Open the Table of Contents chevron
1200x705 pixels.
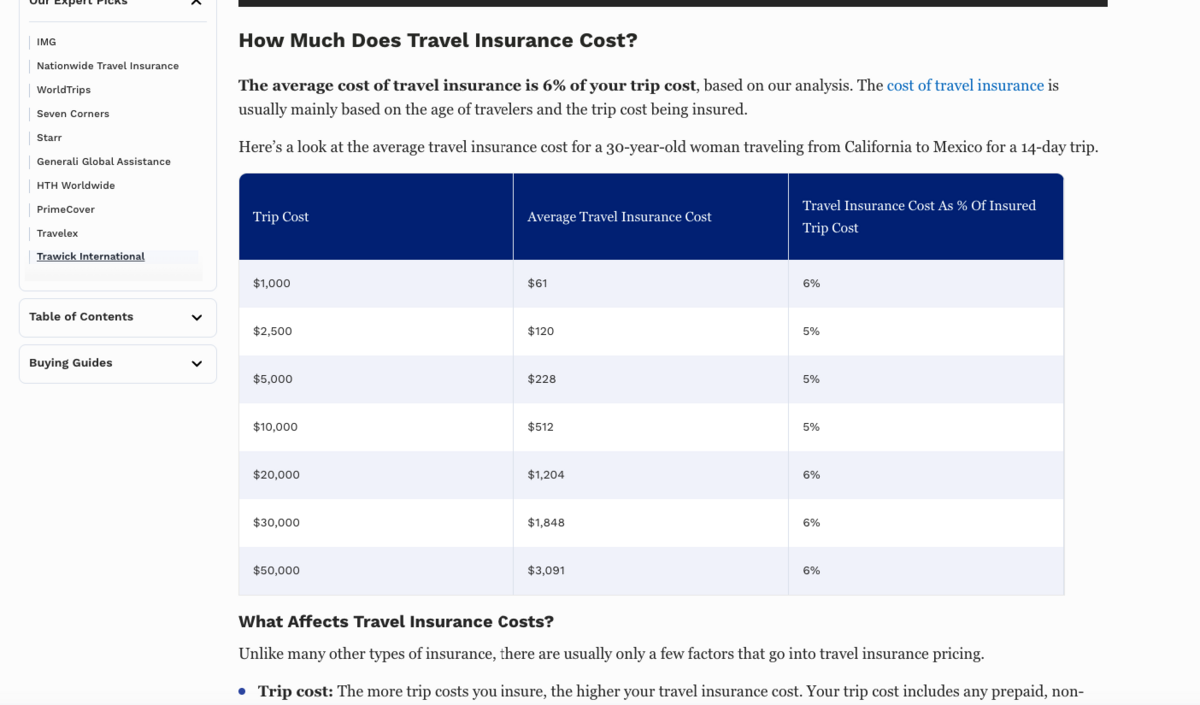click(x=197, y=317)
